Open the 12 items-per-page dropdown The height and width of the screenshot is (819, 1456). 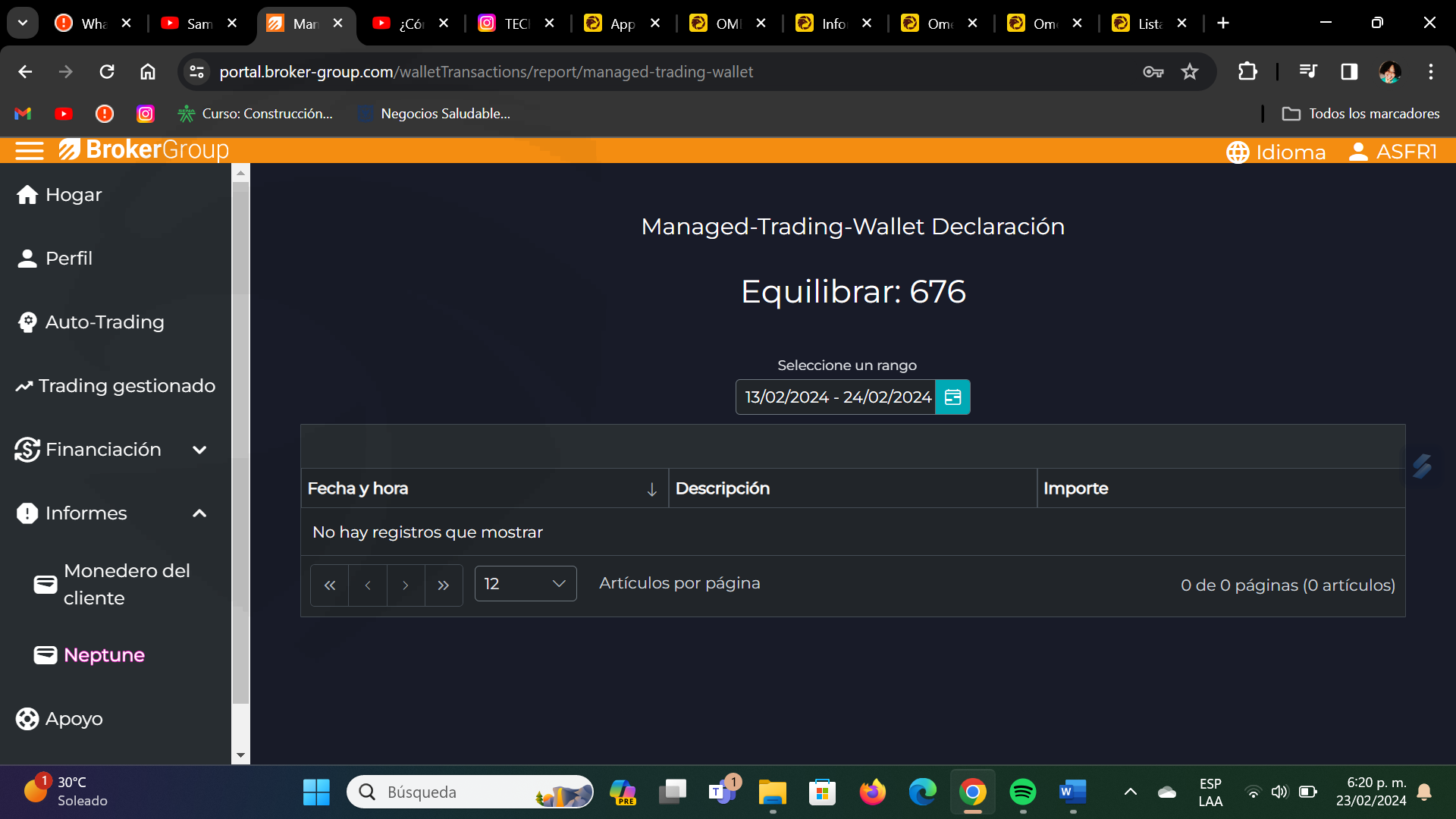click(x=525, y=583)
